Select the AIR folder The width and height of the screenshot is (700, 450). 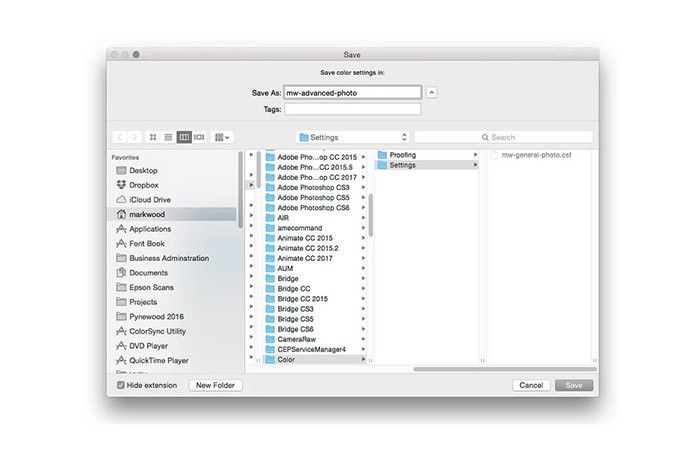(315, 218)
